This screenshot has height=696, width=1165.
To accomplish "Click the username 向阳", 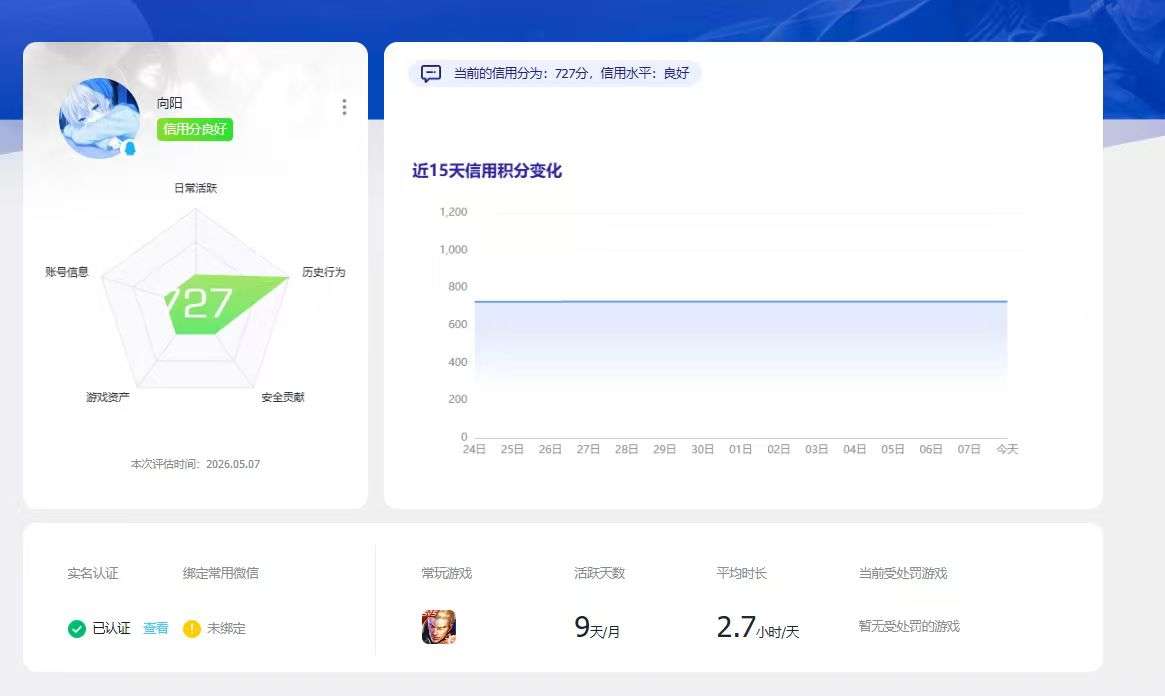I will (x=169, y=103).
